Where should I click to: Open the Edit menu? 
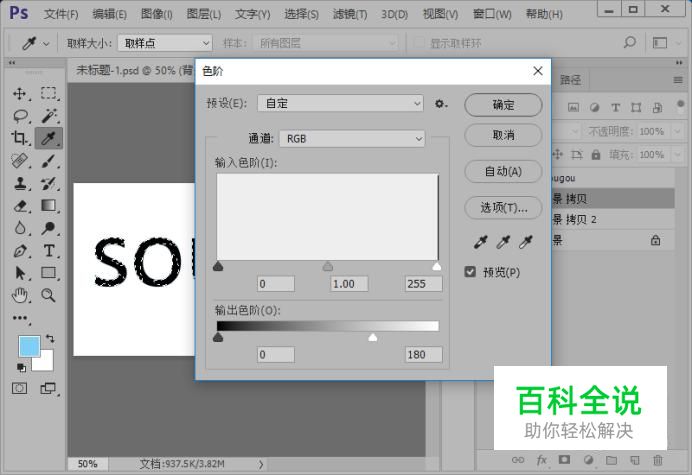(109, 14)
